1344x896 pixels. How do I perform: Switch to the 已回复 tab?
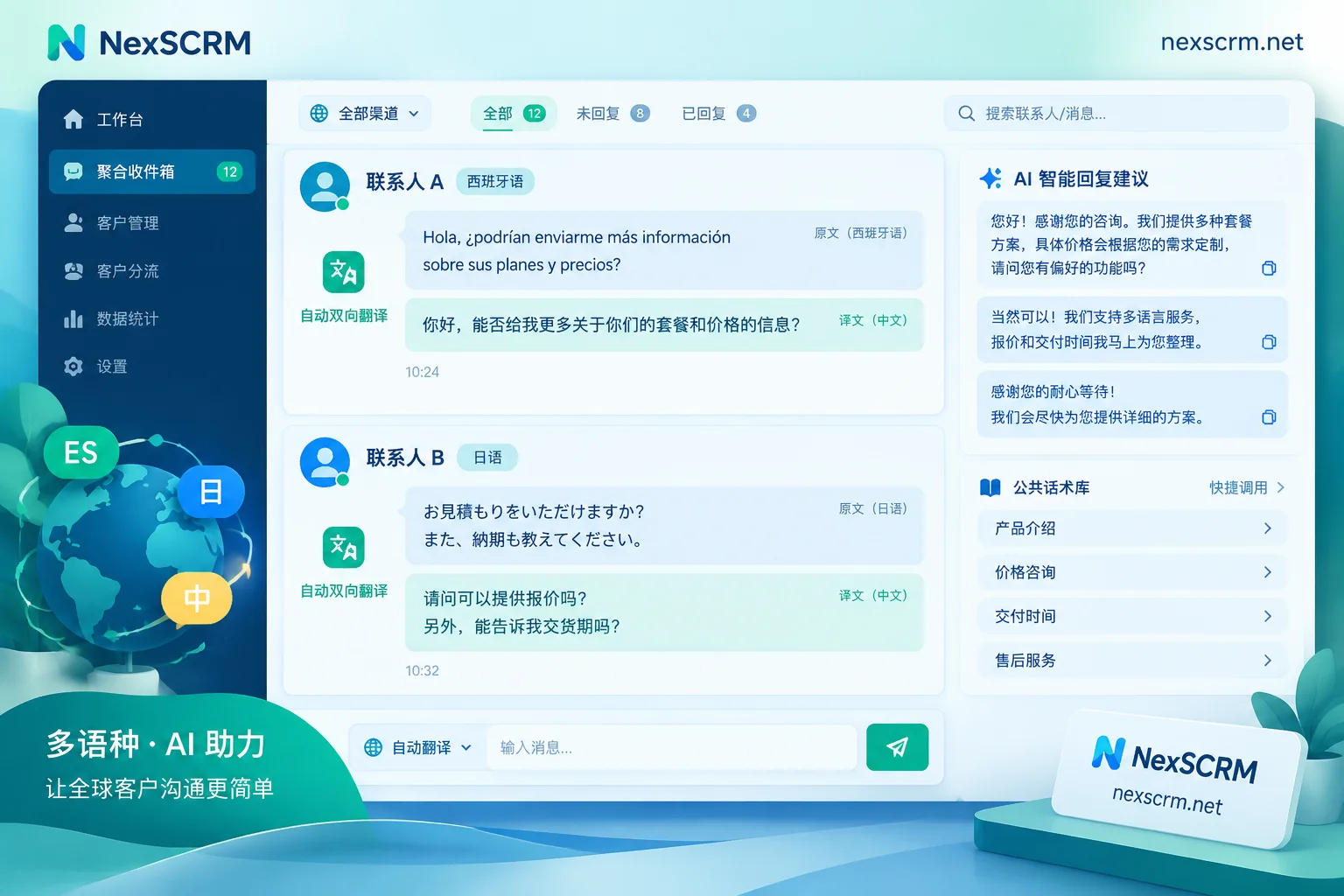(x=718, y=114)
